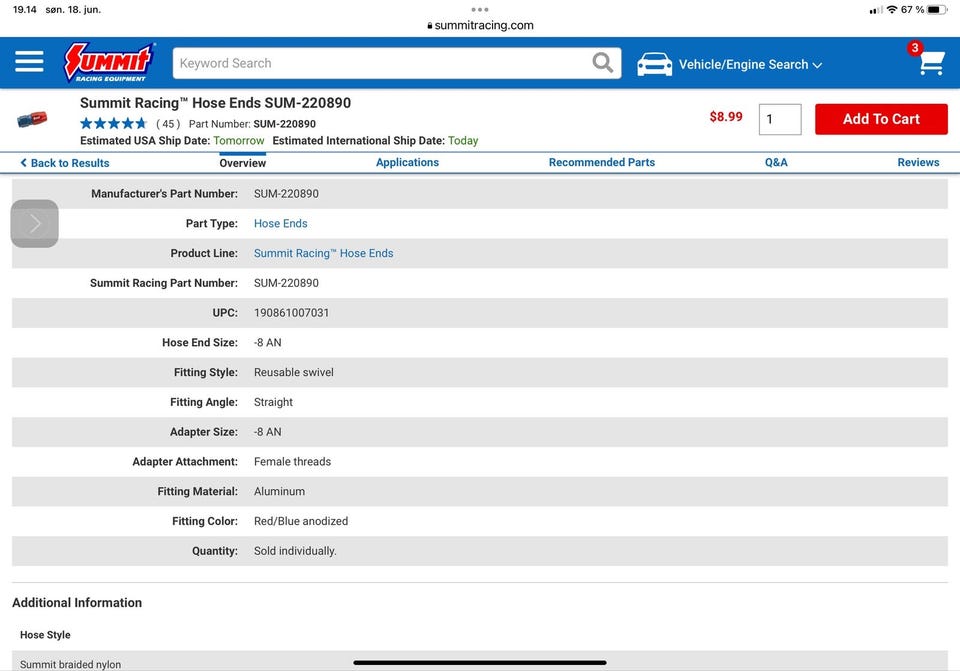The width and height of the screenshot is (960, 671).
Task: Click the quantity input box
Action: (780, 119)
